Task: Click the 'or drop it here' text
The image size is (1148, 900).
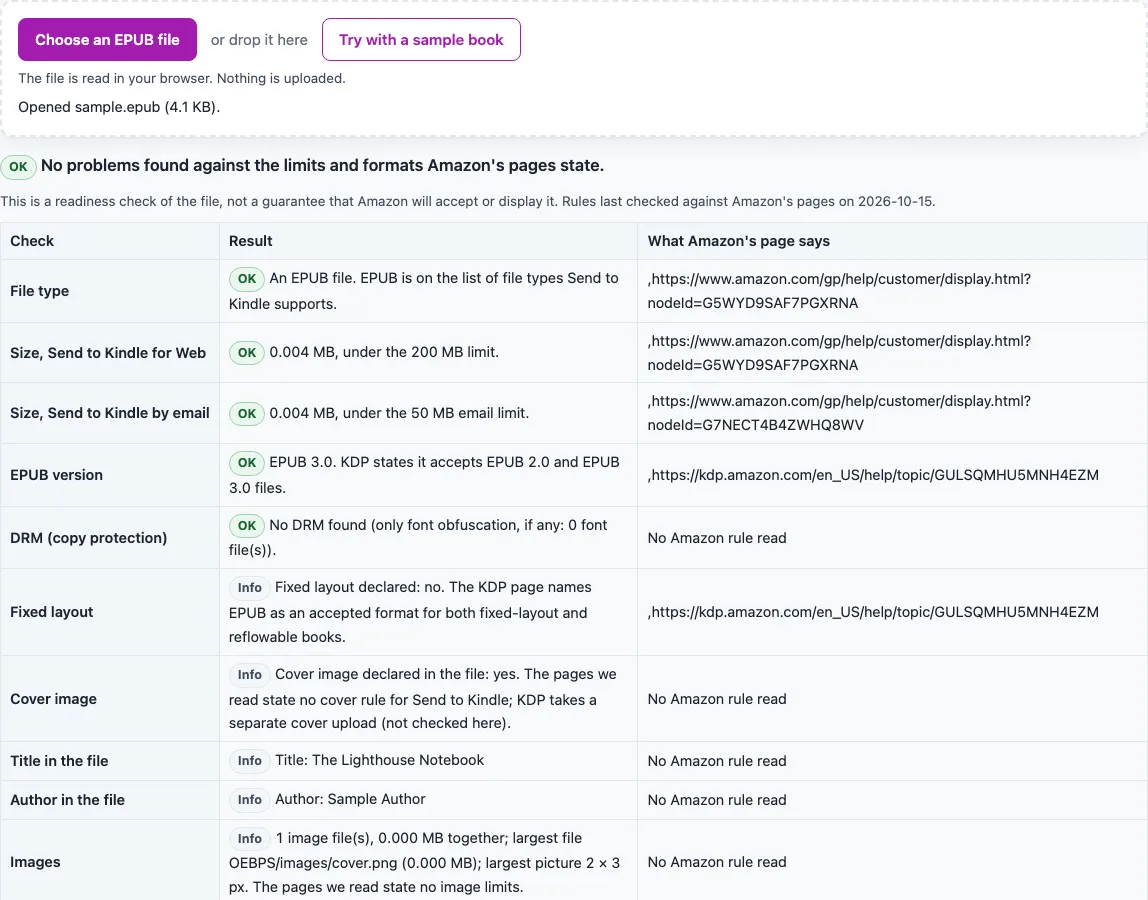Action: 259,40
